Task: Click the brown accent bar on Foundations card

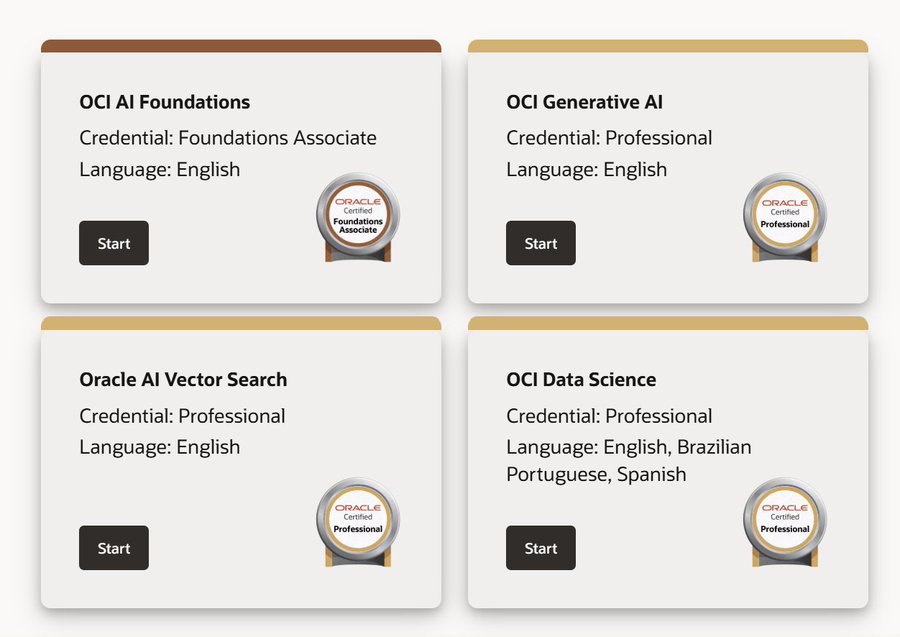Action: tap(240, 44)
